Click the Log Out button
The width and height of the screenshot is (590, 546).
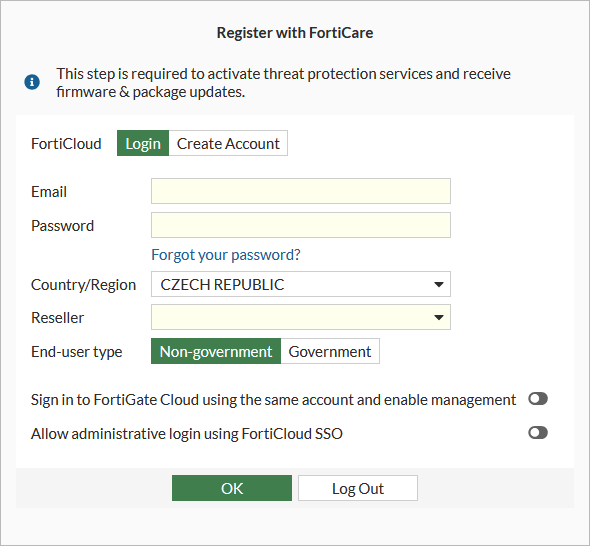coord(358,488)
